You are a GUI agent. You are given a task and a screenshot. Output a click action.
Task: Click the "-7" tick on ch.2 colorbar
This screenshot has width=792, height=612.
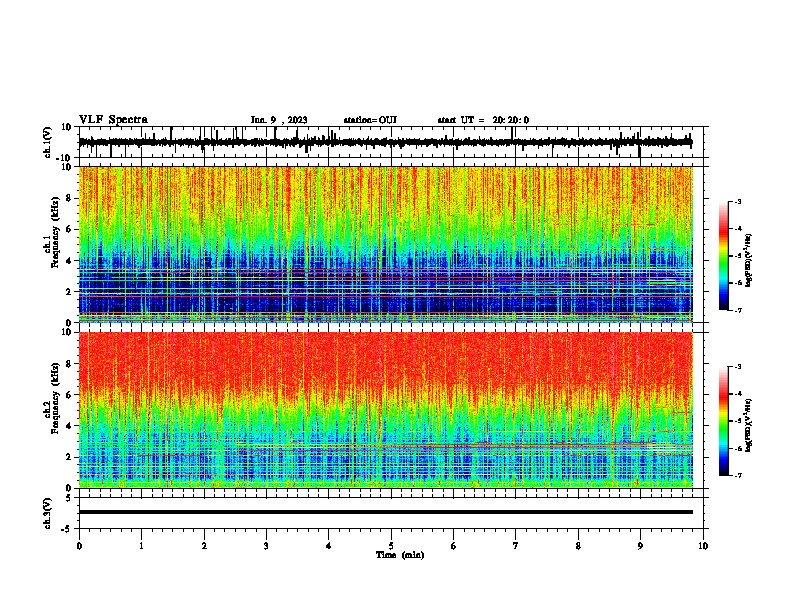738,475
